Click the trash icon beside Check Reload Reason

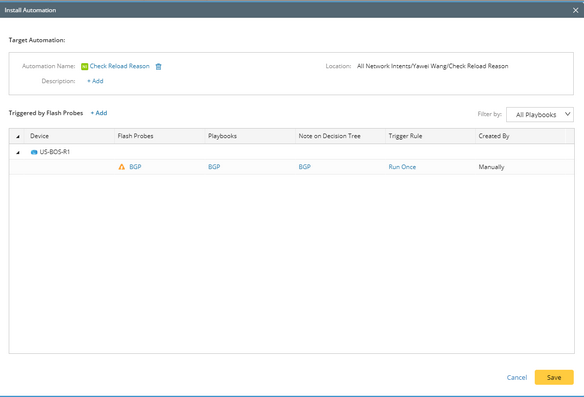coord(158,66)
